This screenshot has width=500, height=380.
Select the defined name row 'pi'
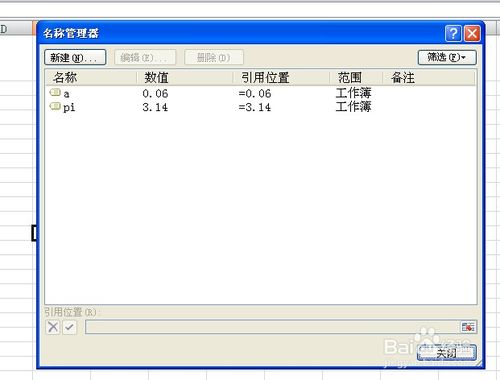[260, 107]
